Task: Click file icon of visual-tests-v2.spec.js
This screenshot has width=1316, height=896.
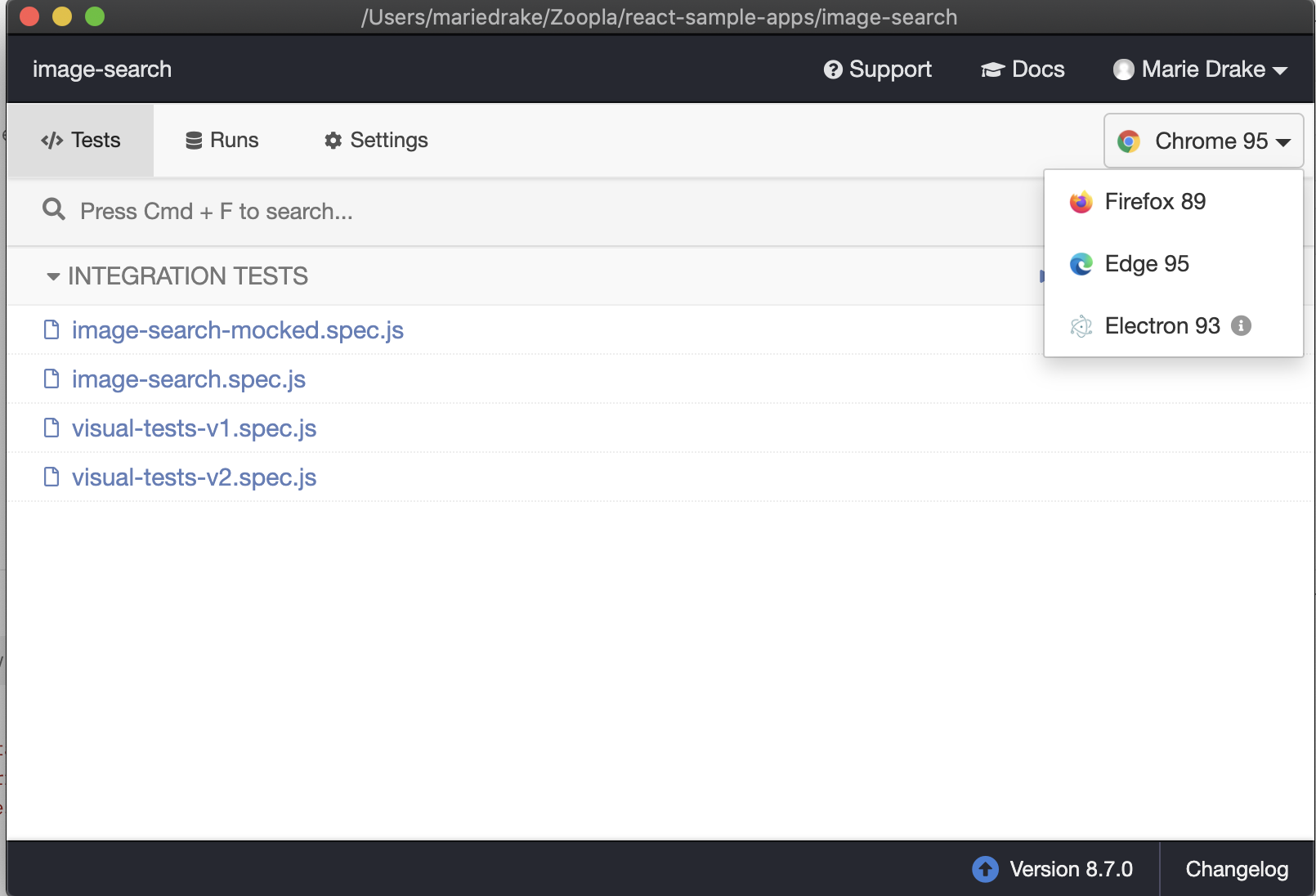Action: [51, 477]
